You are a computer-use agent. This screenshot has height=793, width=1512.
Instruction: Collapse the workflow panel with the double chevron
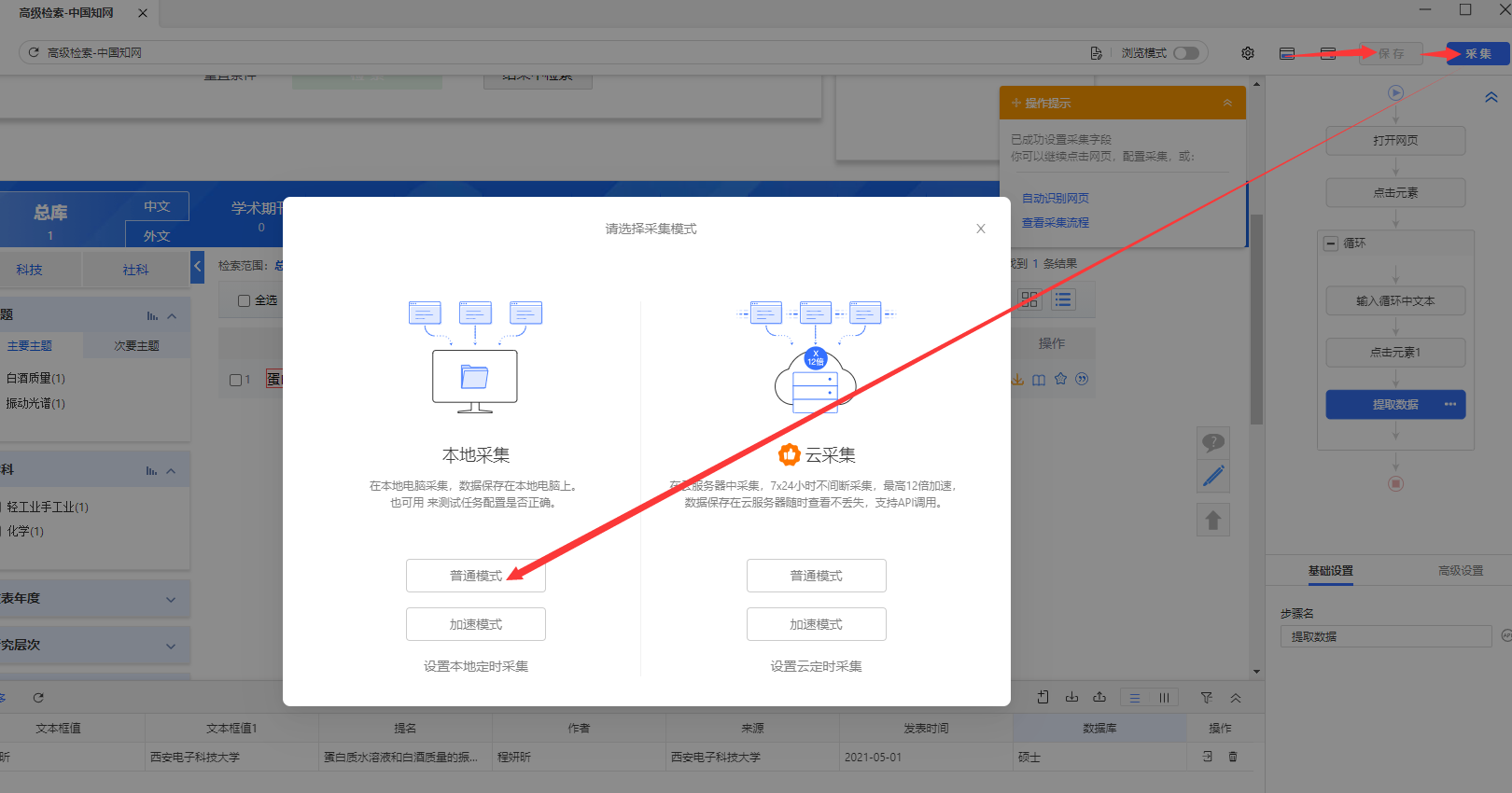click(1491, 97)
